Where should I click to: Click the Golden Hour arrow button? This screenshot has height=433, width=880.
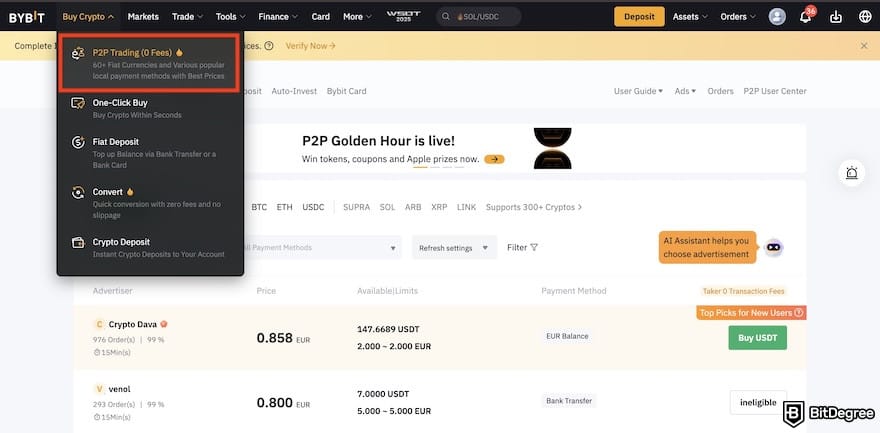pos(494,159)
